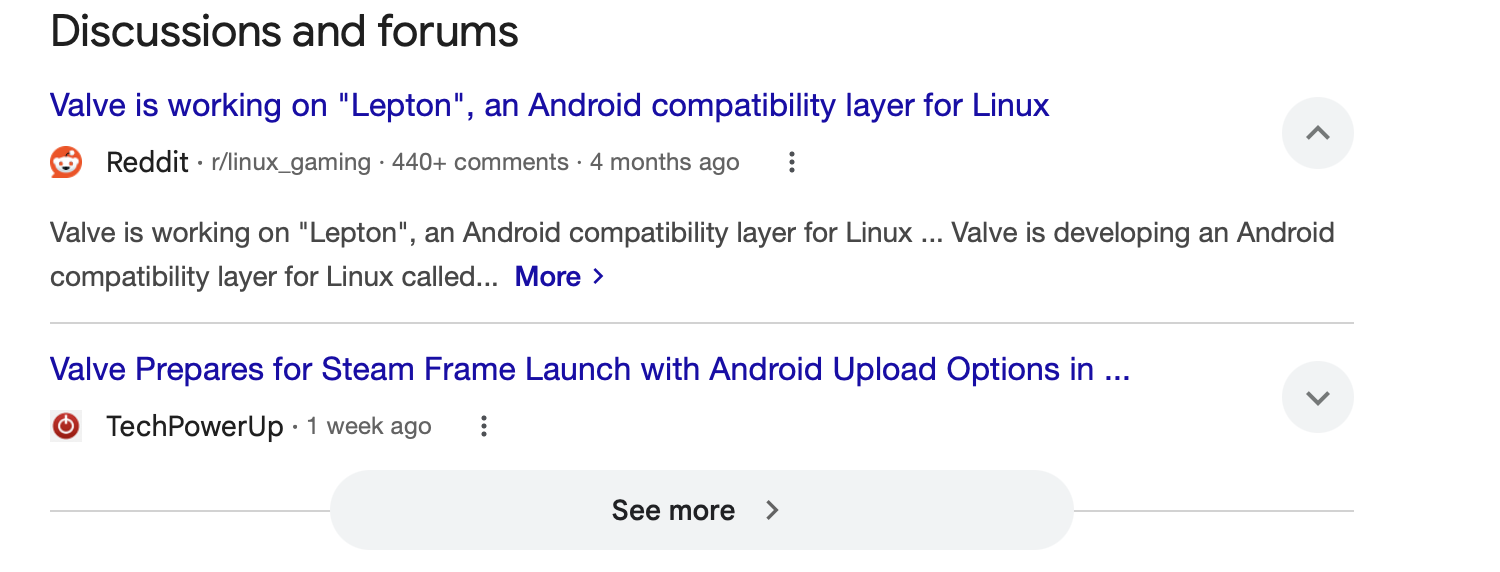
Task: Click the TechPowerUp red power favicon
Action: click(x=66, y=426)
